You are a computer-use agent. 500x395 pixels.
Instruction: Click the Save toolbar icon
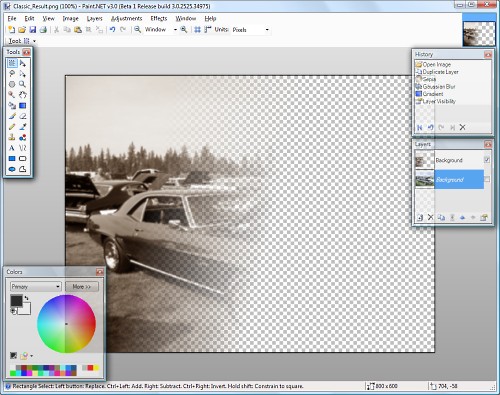(33, 30)
